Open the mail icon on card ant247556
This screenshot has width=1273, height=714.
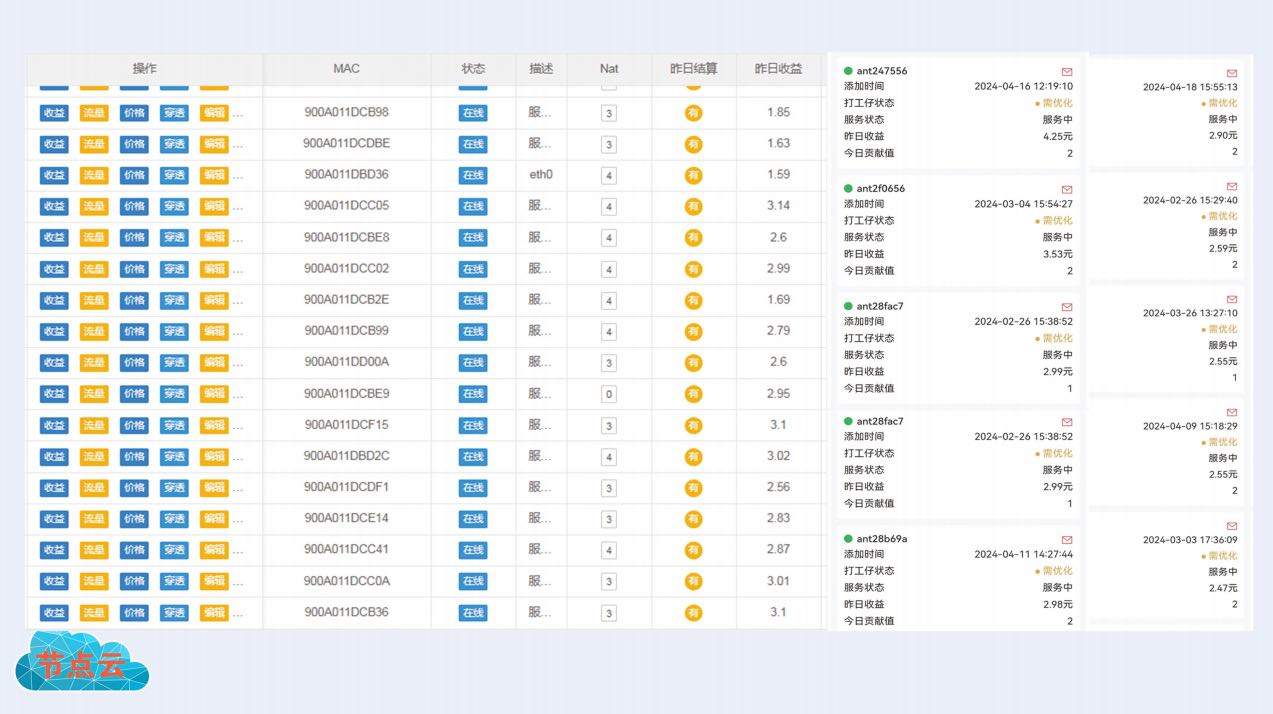[x=1067, y=72]
